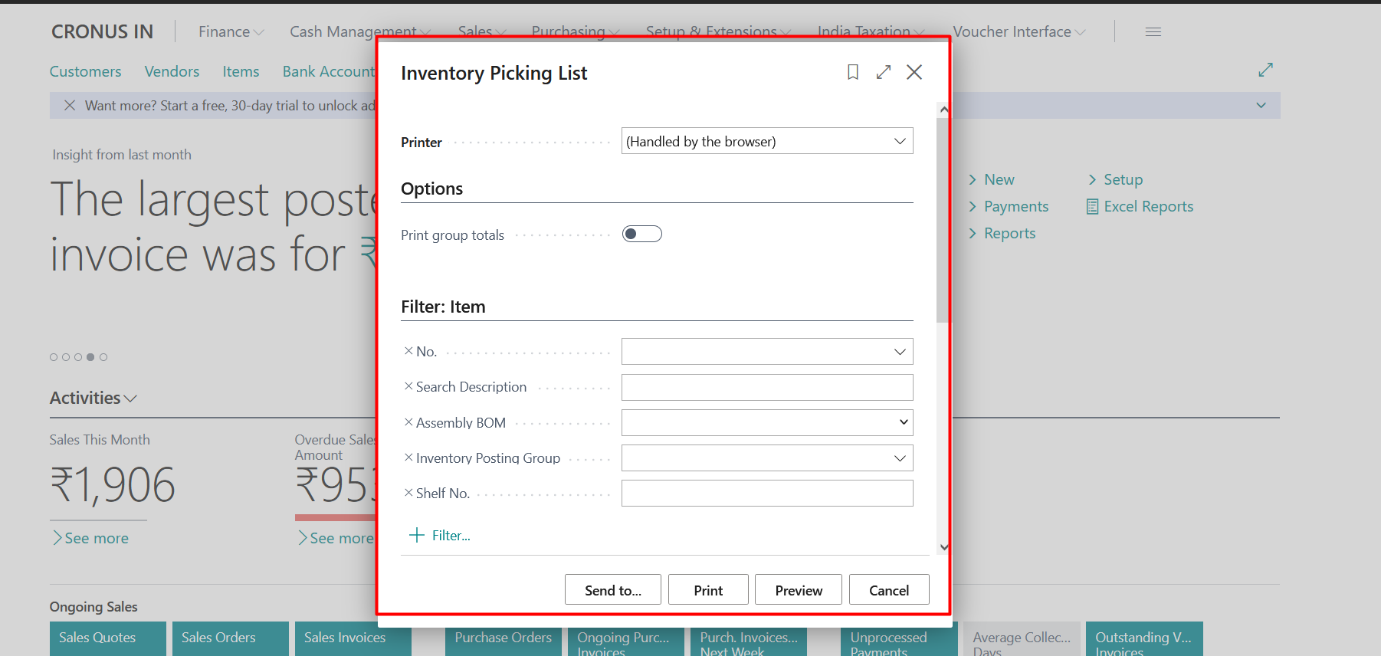This screenshot has height=656, width=1381.
Task: Click inside the Shelf No. input field
Action: [767, 492]
